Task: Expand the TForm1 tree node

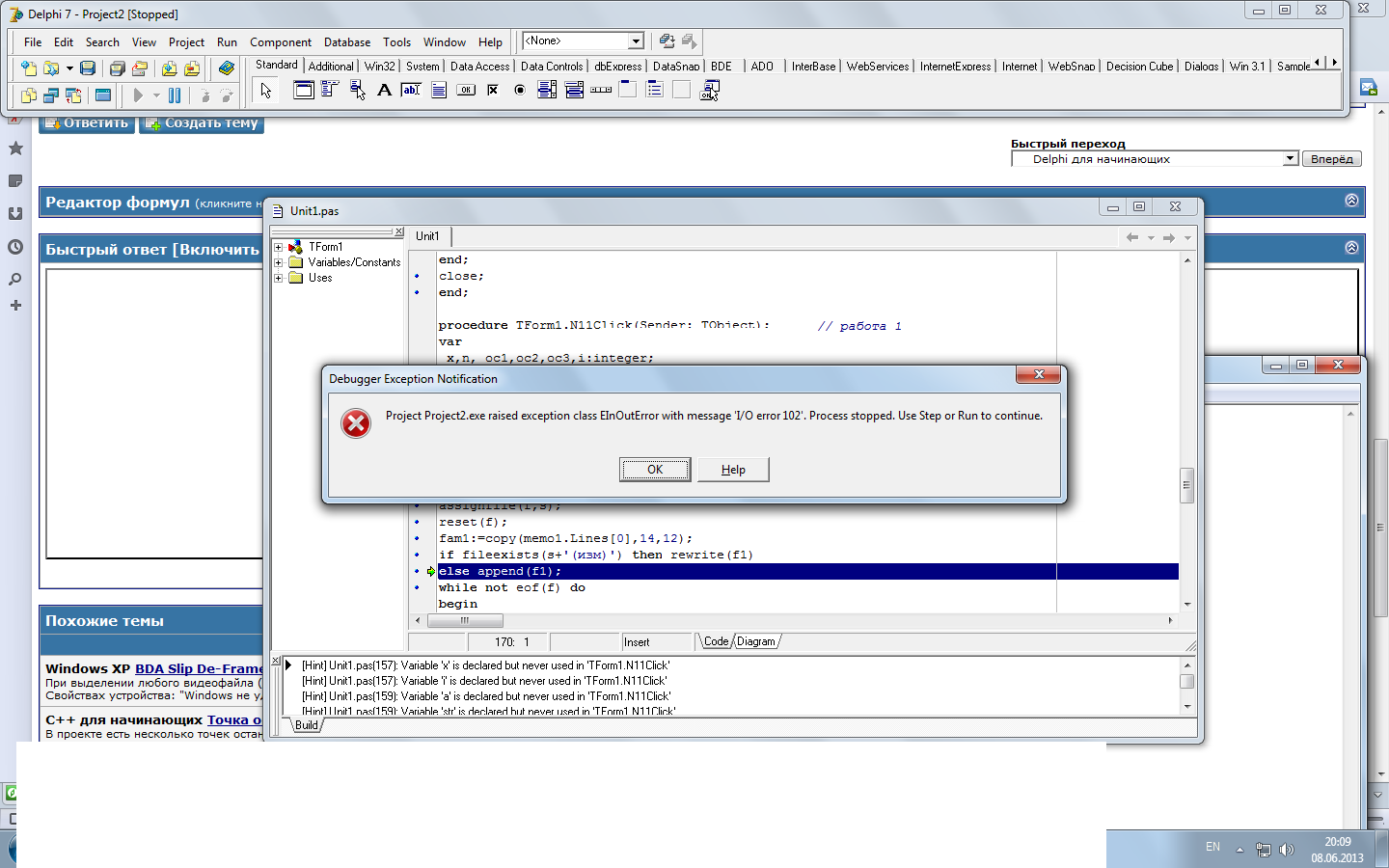Action: [279, 247]
